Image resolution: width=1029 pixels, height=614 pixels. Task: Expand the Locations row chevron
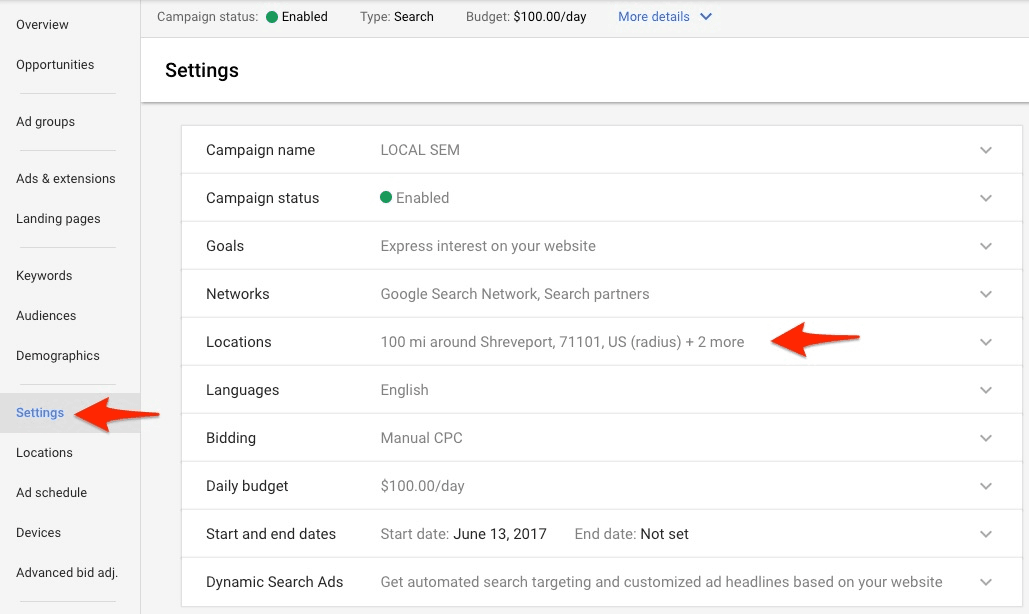(x=986, y=342)
